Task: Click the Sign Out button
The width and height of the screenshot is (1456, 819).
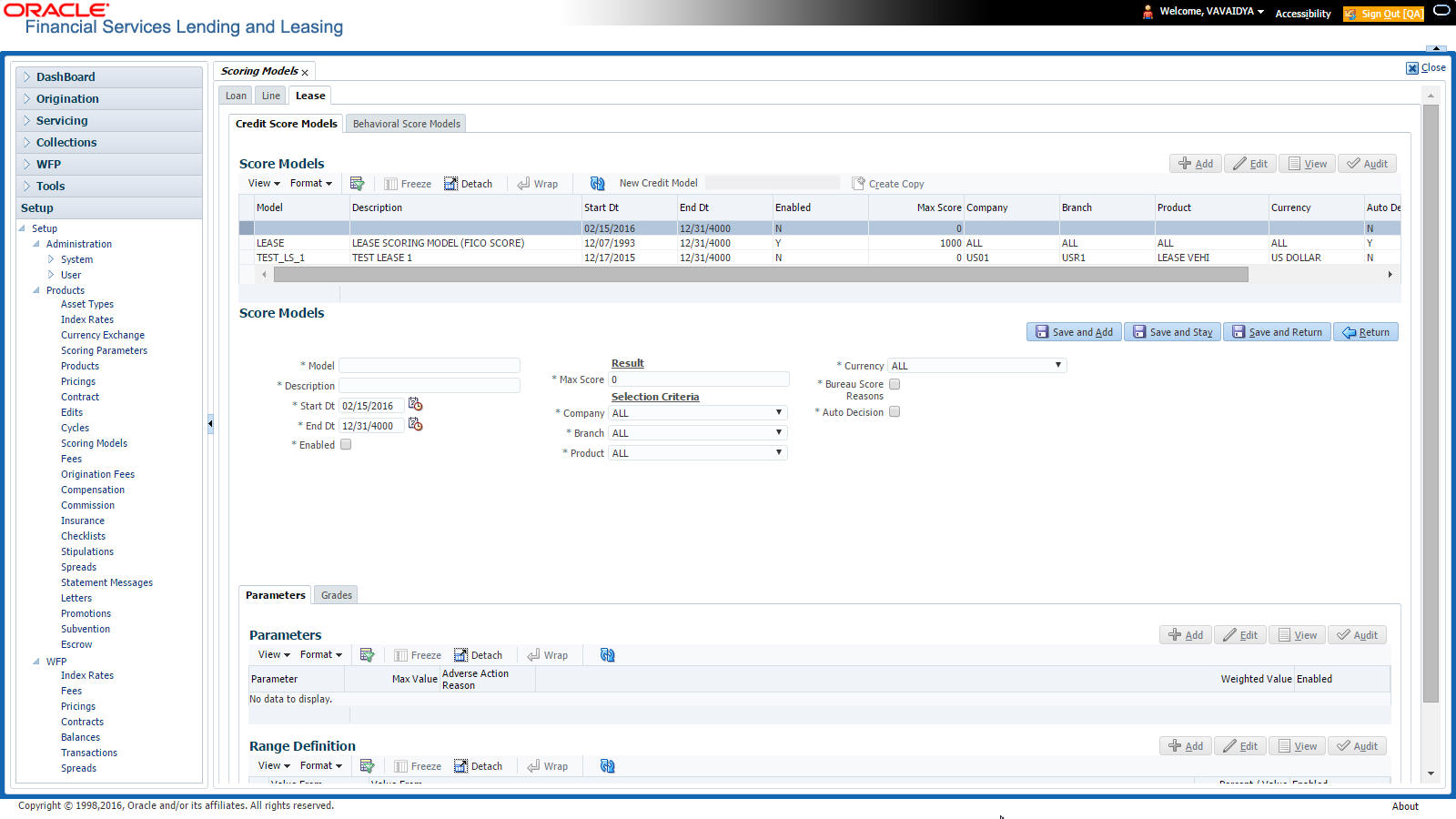Action: point(1384,14)
